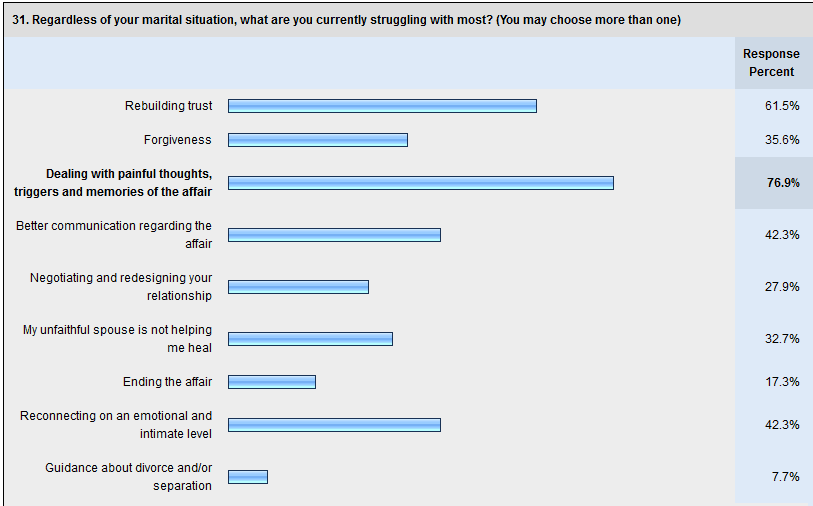Select the Ending the affair bar
Screen dimensions: 813x506
(272, 382)
